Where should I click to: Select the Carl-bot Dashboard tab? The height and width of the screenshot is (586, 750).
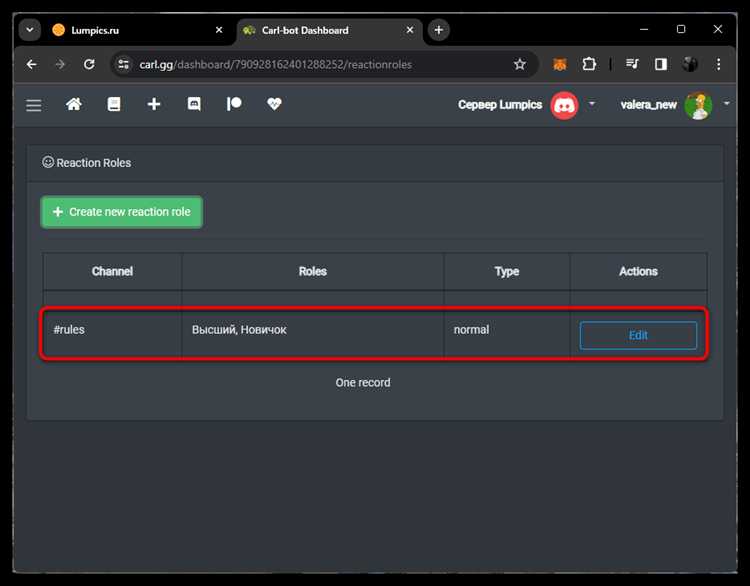[328, 30]
